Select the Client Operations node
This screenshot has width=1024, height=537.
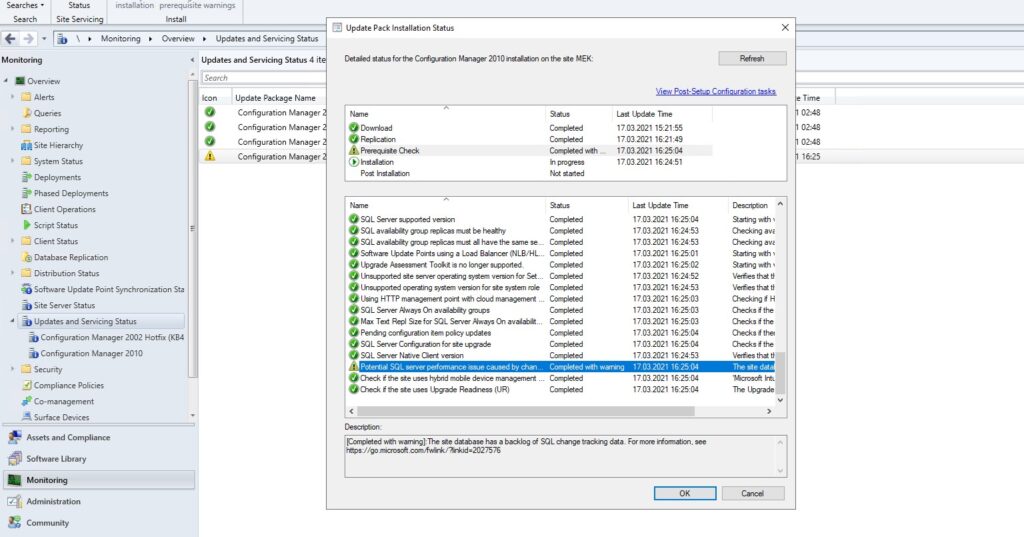click(x=65, y=209)
